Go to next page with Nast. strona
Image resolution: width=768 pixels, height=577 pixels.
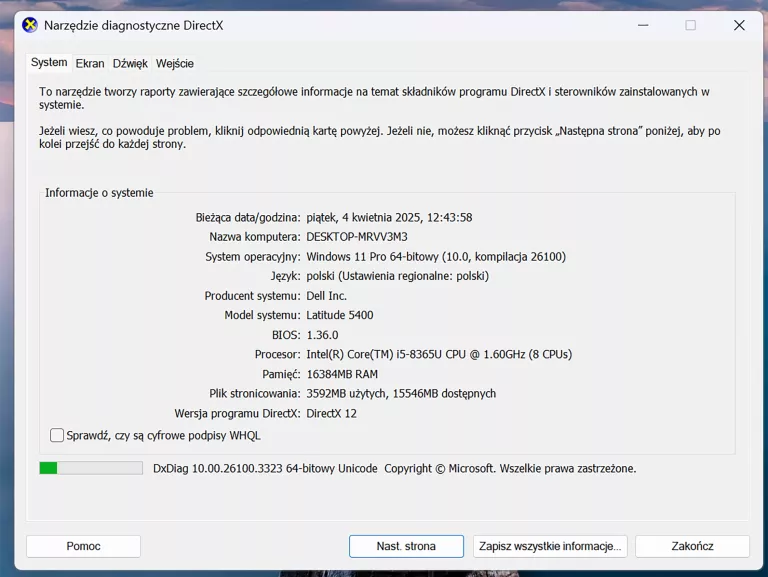click(x=406, y=546)
